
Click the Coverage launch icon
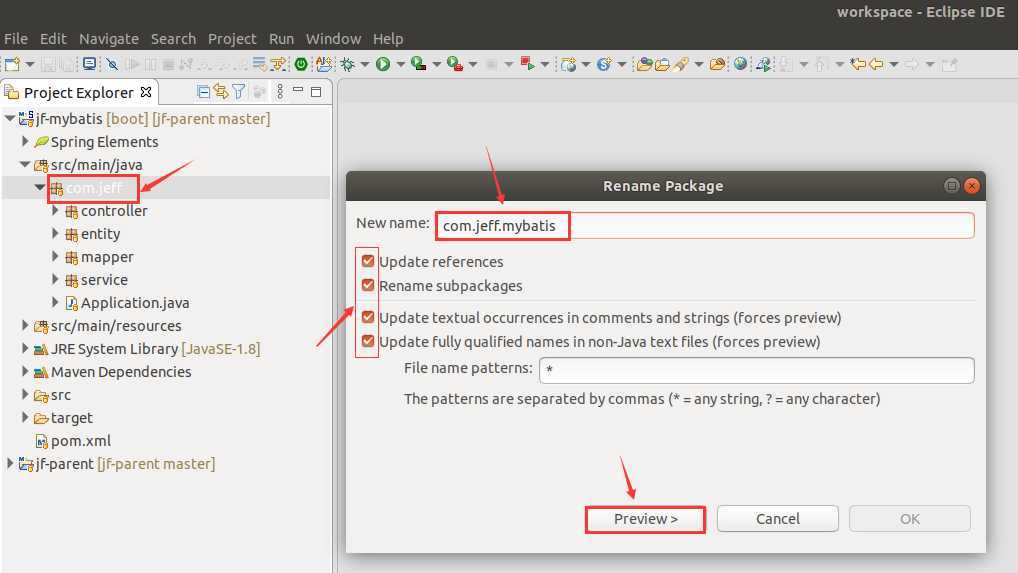coord(419,64)
